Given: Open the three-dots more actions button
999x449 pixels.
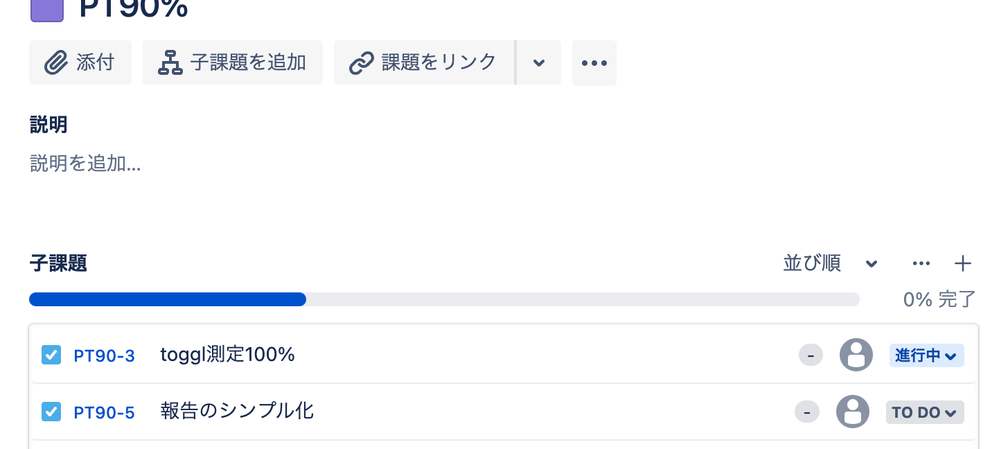Looking at the screenshot, I should [594, 62].
